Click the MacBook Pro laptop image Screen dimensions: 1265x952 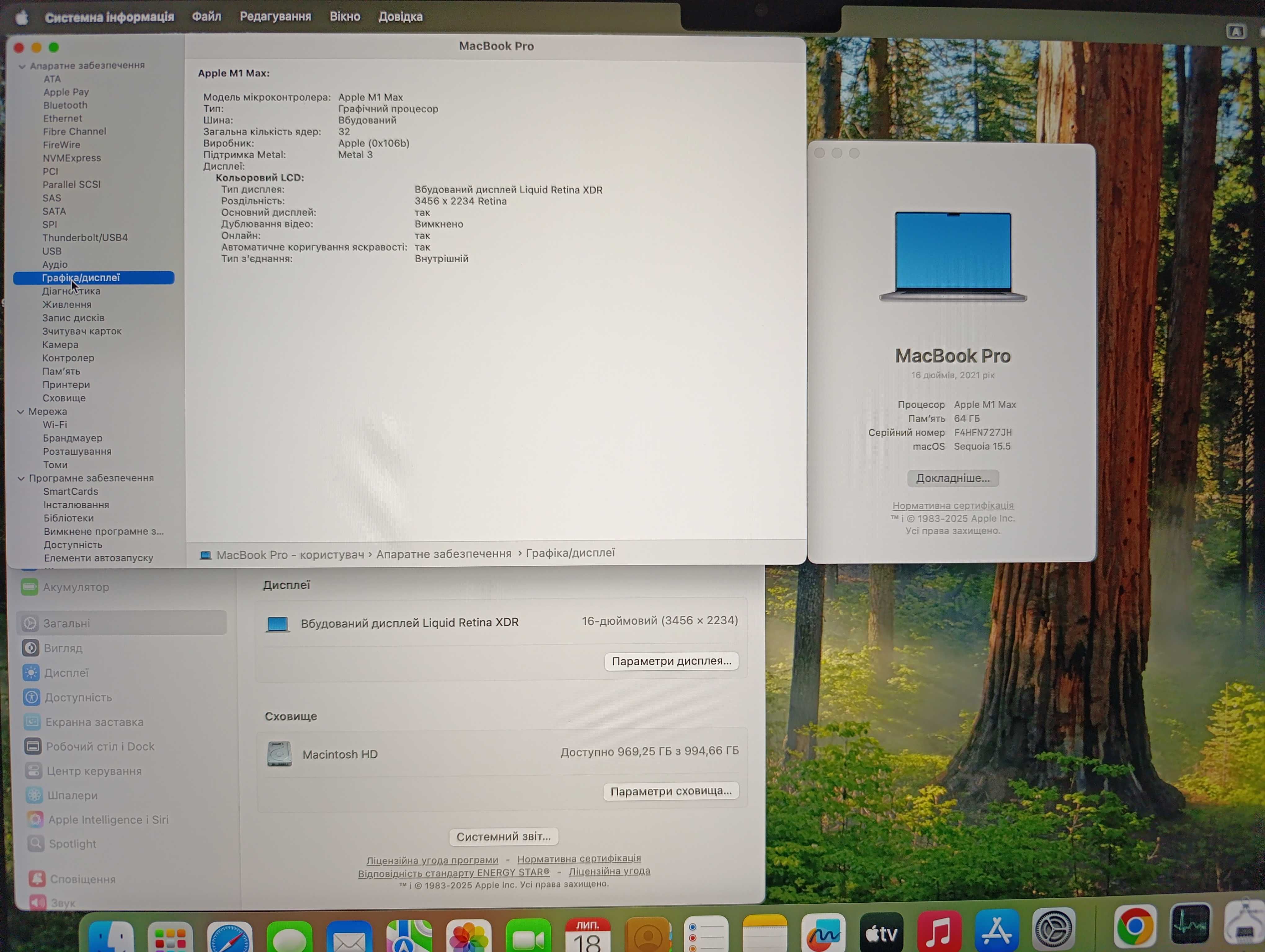click(x=953, y=257)
